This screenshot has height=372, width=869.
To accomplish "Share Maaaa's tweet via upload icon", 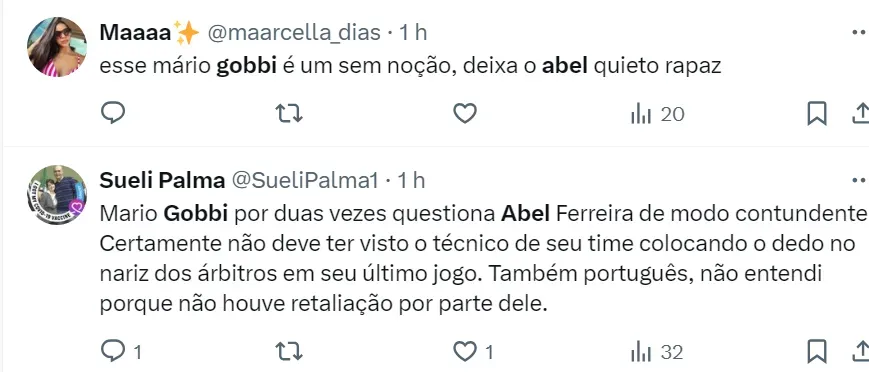I will pyautogui.click(x=861, y=114).
